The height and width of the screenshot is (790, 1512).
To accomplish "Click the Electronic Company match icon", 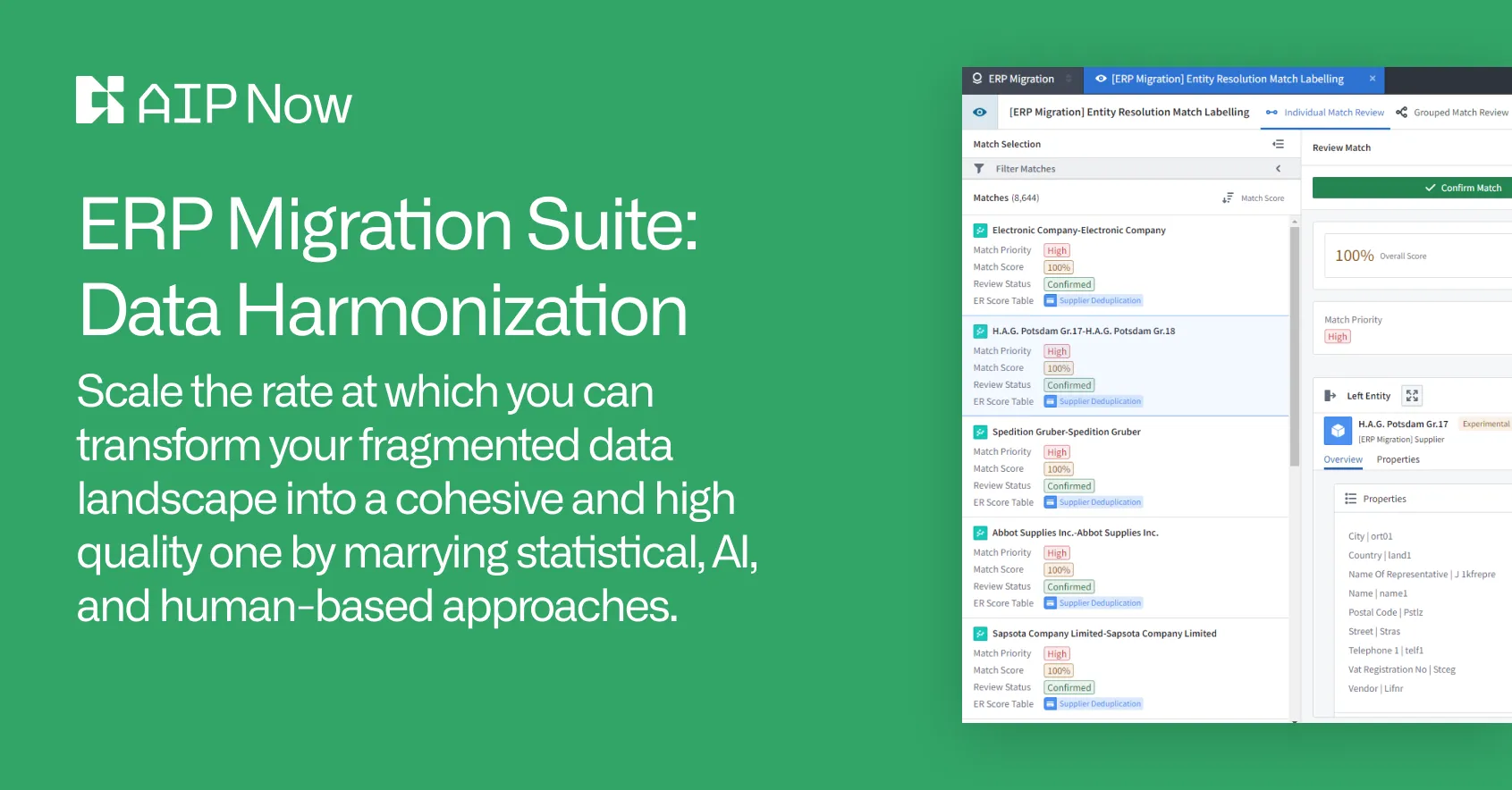I will pos(980,231).
